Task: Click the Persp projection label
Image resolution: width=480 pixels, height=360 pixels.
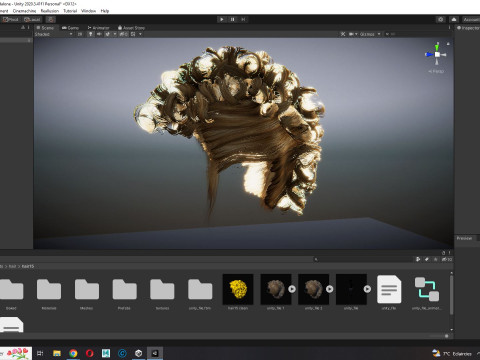Action: click(436, 71)
